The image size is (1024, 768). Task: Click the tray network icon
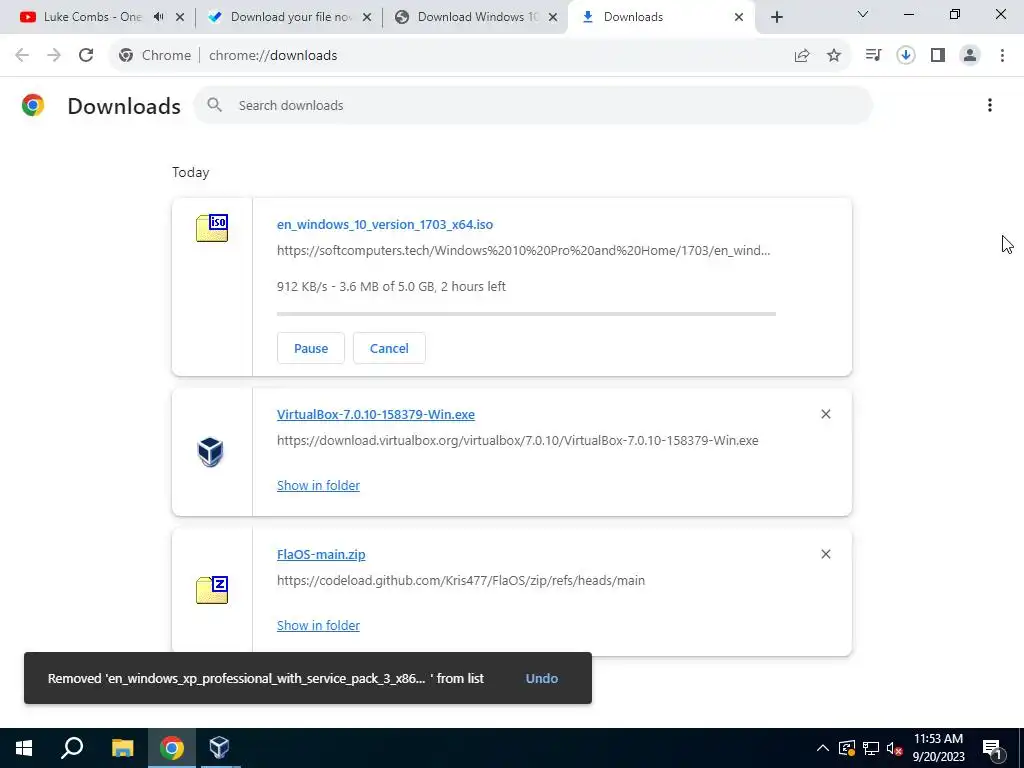(871, 748)
